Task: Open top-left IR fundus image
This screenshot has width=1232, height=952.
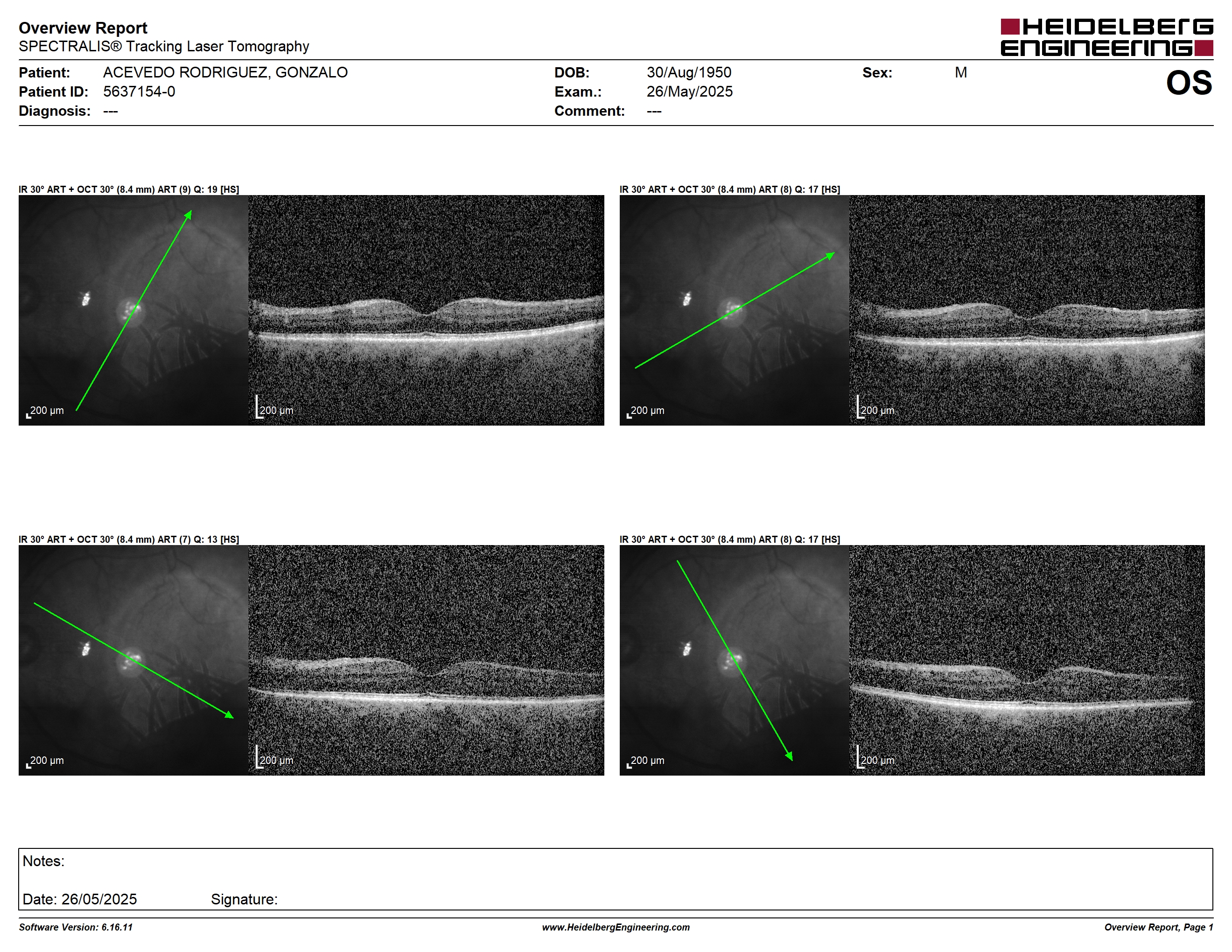Action: point(133,310)
